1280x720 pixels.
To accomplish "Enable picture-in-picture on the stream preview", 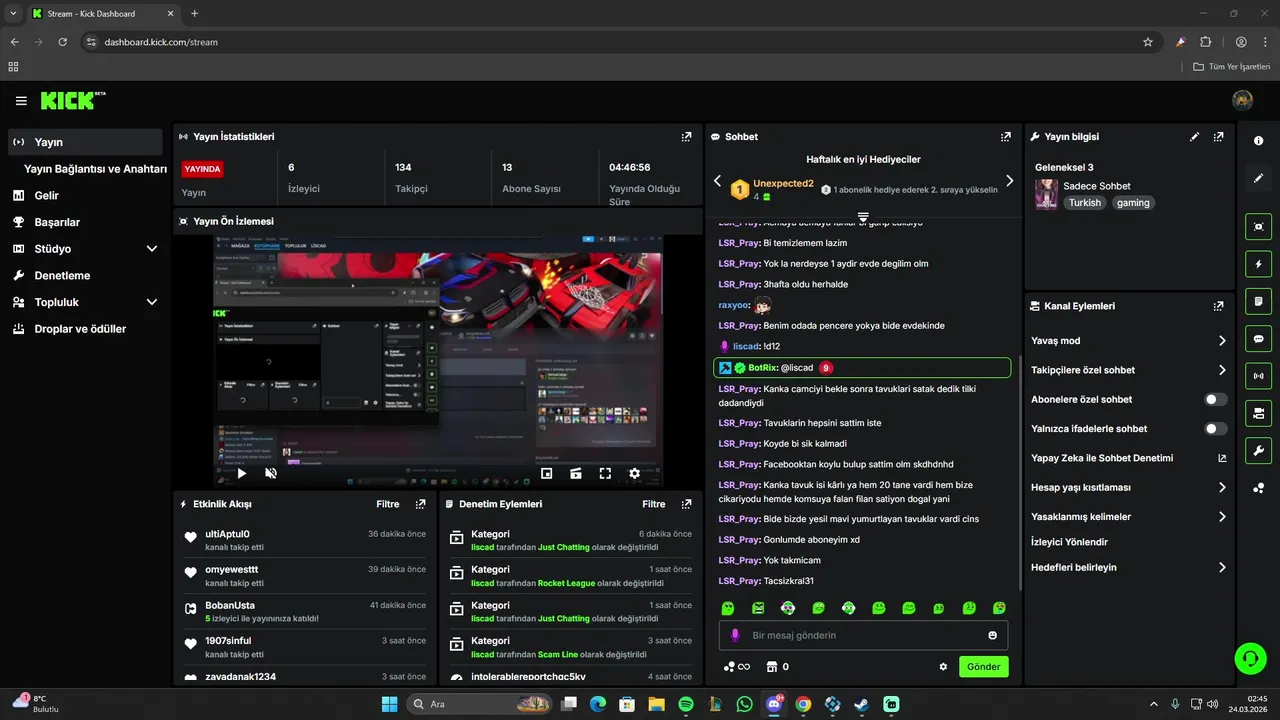I will point(547,474).
